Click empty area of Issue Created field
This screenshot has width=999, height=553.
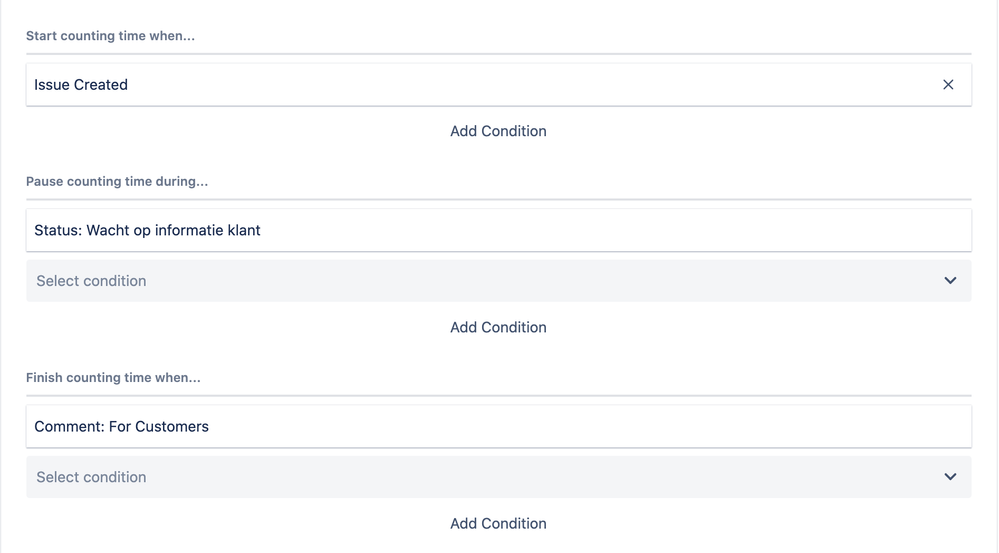coord(600,85)
